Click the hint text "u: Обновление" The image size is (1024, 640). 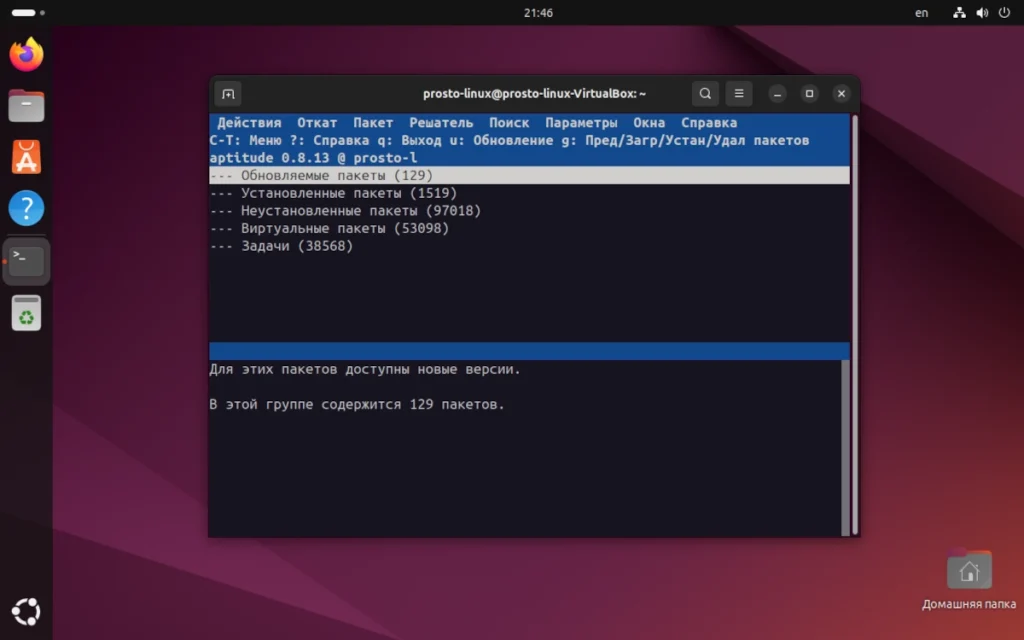pyautogui.click(x=502, y=140)
